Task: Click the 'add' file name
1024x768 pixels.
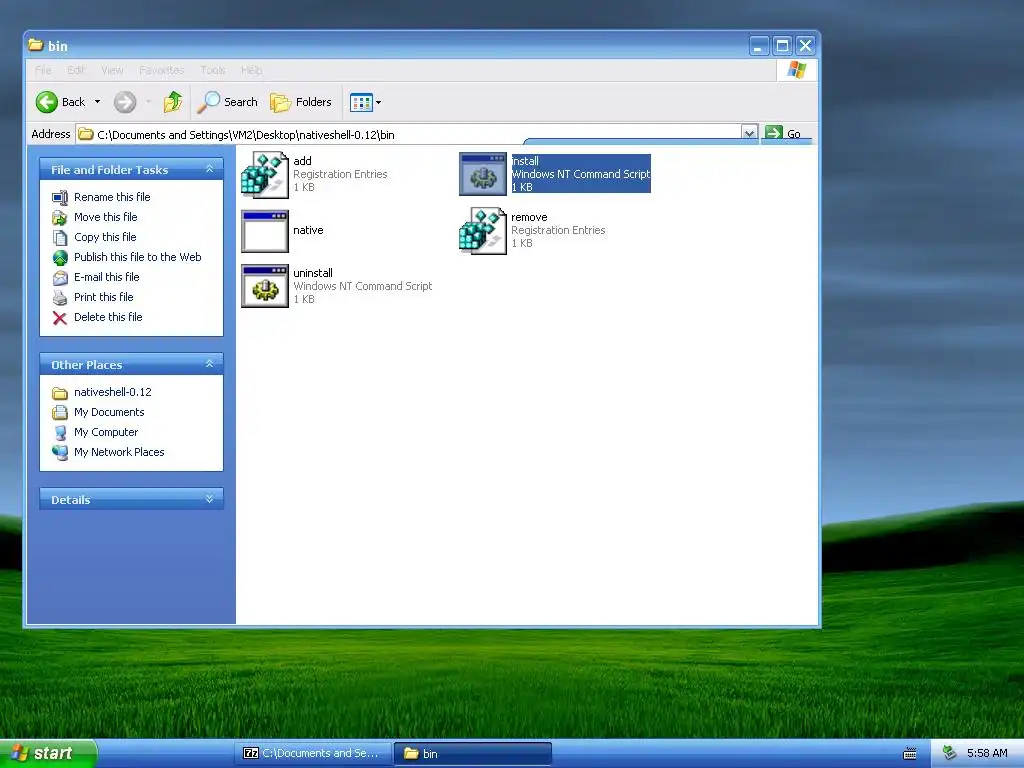Action: [x=302, y=161]
